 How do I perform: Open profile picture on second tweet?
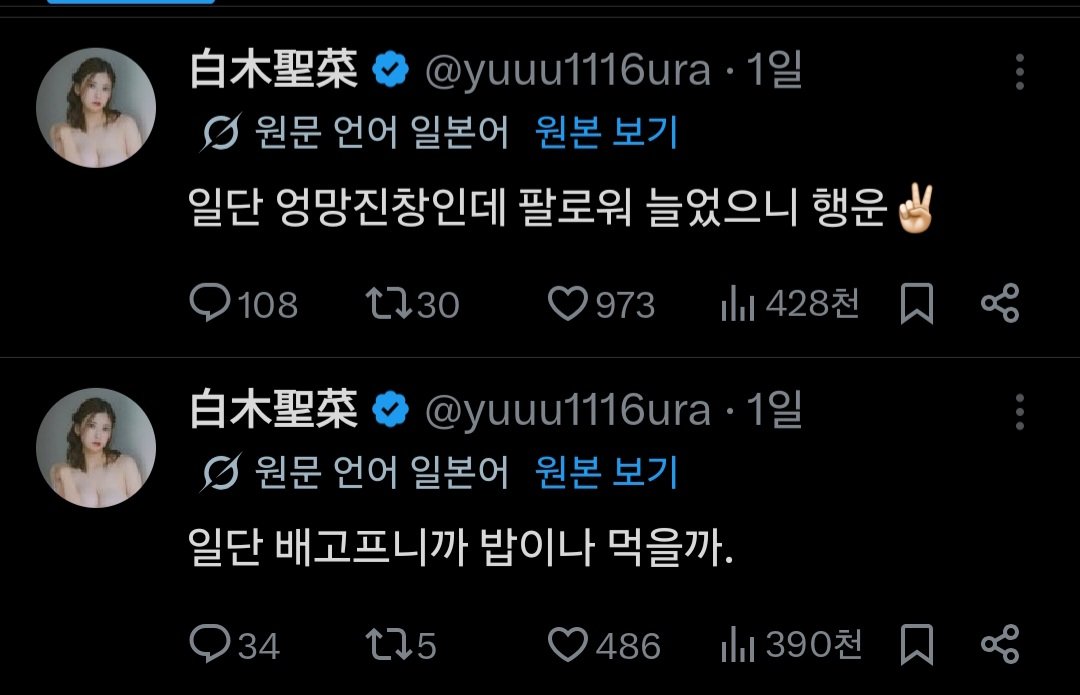click(x=96, y=448)
